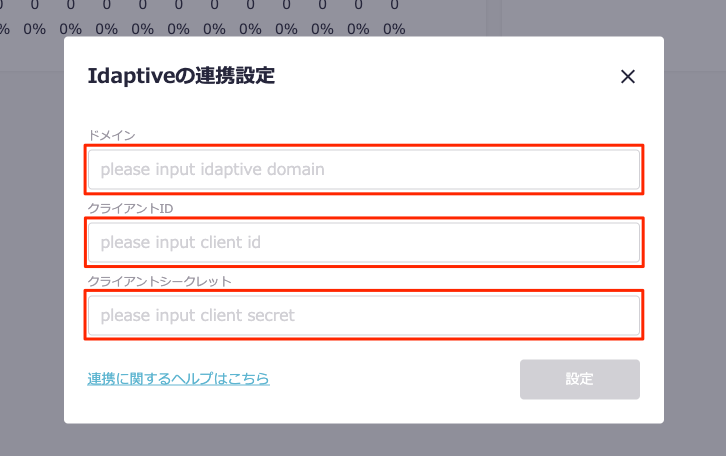The height and width of the screenshot is (456, 726).
Task: Click the domain input field
Action: point(363,170)
